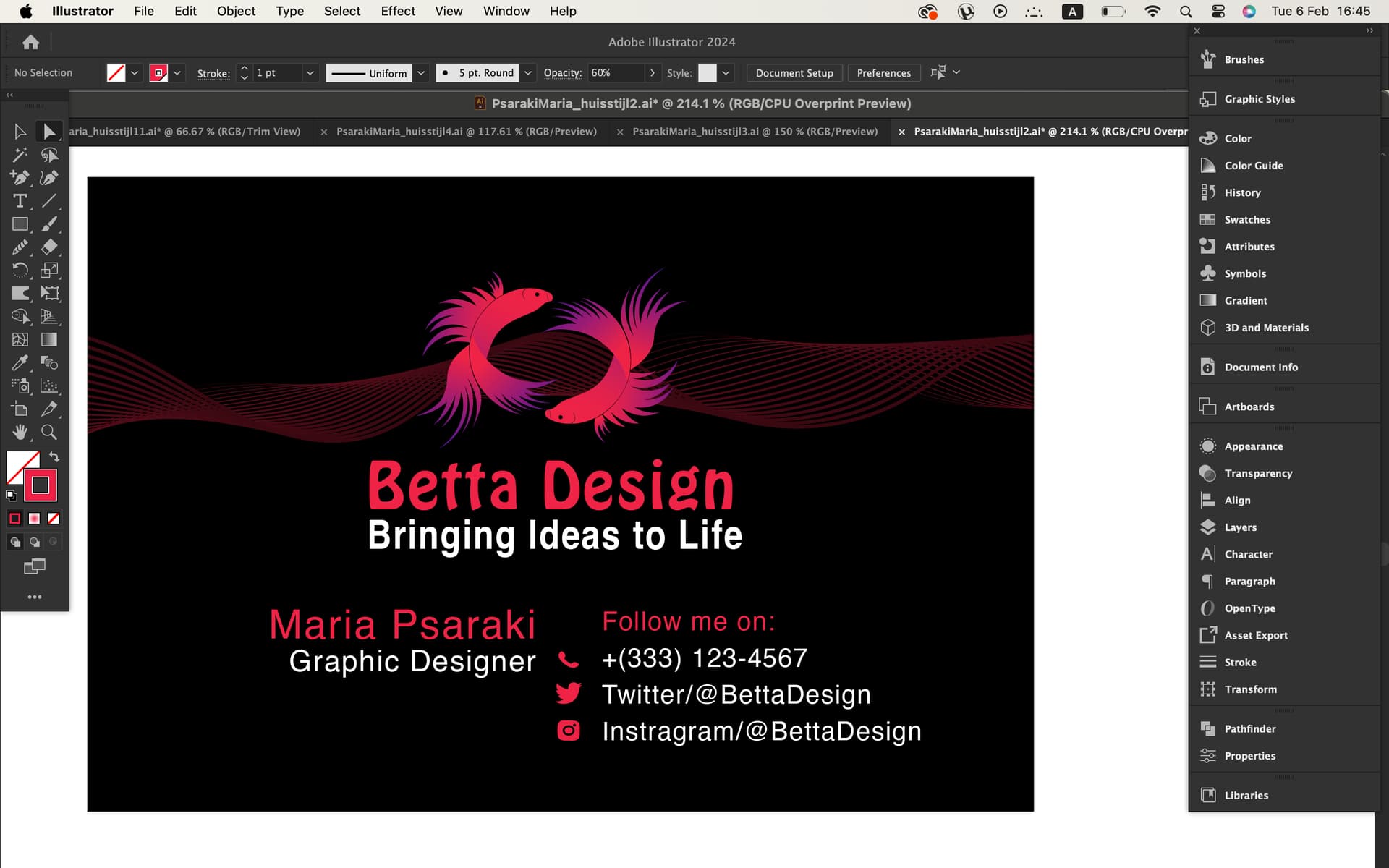Screen dimensions: 1389x868
Task: Switch to PsarakiMaria_huisstijl4.ai tab
Action: [467, 132]
